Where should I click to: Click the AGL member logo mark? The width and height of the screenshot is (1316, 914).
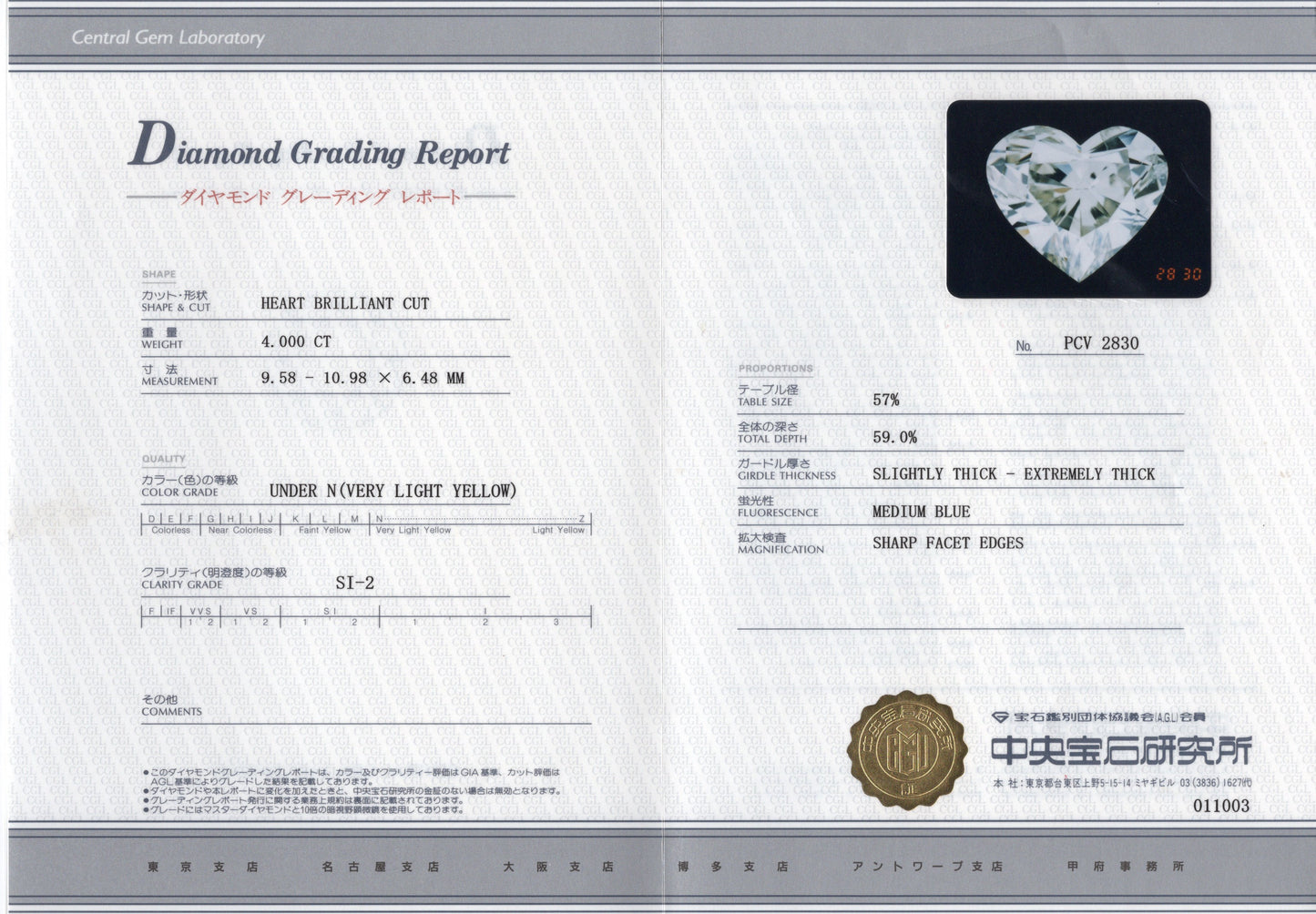point(1000,717)
